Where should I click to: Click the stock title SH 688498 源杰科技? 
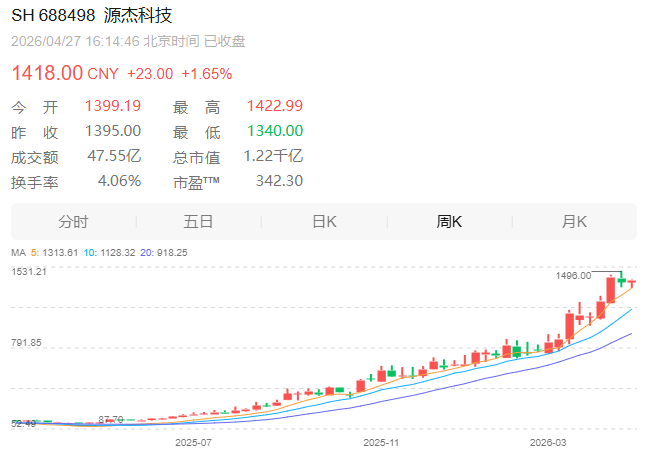[91, 16]
